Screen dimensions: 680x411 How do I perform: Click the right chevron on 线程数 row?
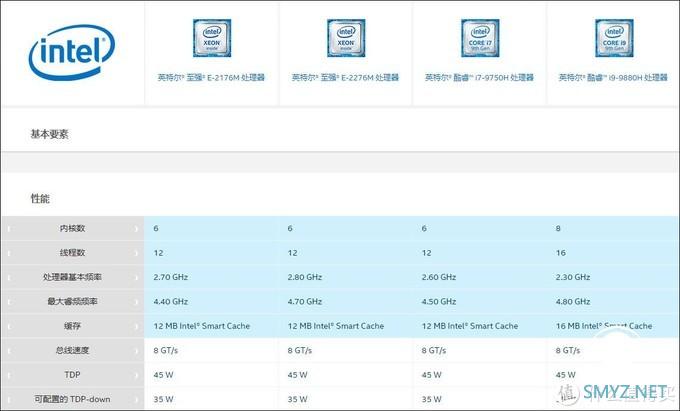pyautogui.click(x=136, y=253)
